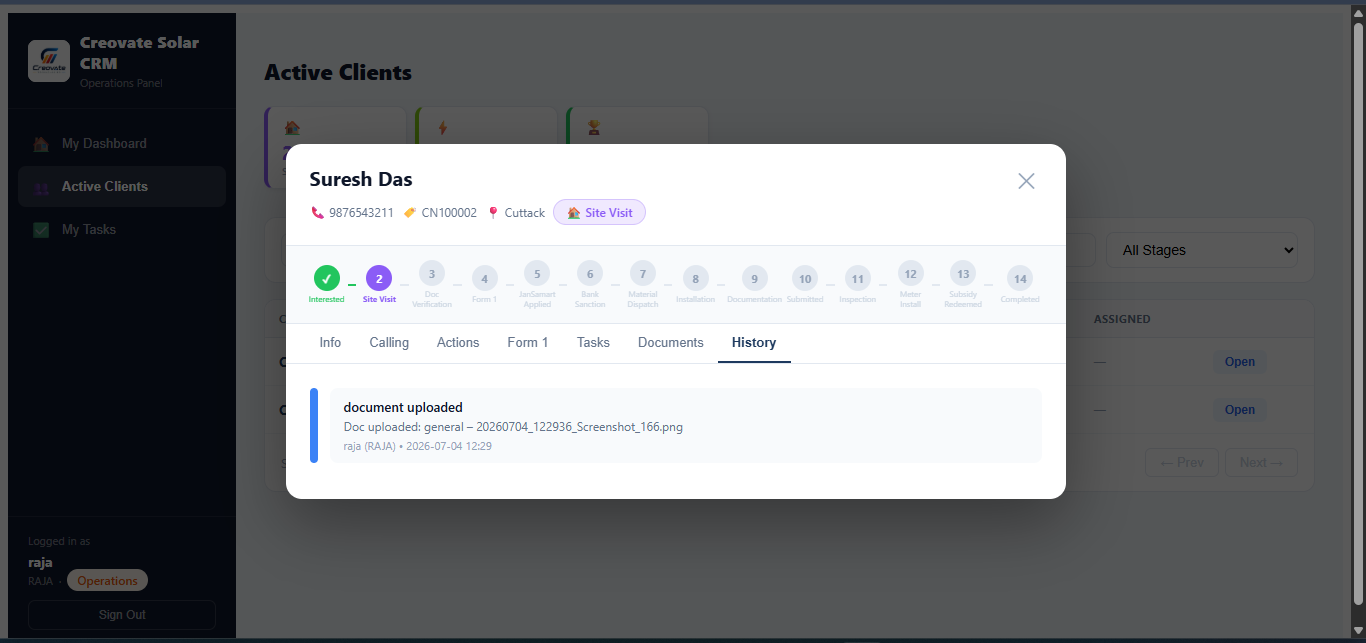The height and width of the screenshot is (643, 1366).
Task: Click the Creovate logo icon in sidebar
Action: click(49, 61)
